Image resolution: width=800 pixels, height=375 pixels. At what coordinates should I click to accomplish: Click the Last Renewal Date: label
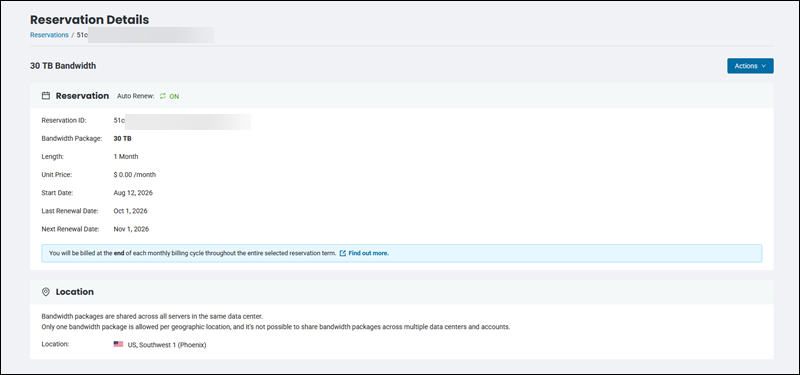click(x=69, y=211)
